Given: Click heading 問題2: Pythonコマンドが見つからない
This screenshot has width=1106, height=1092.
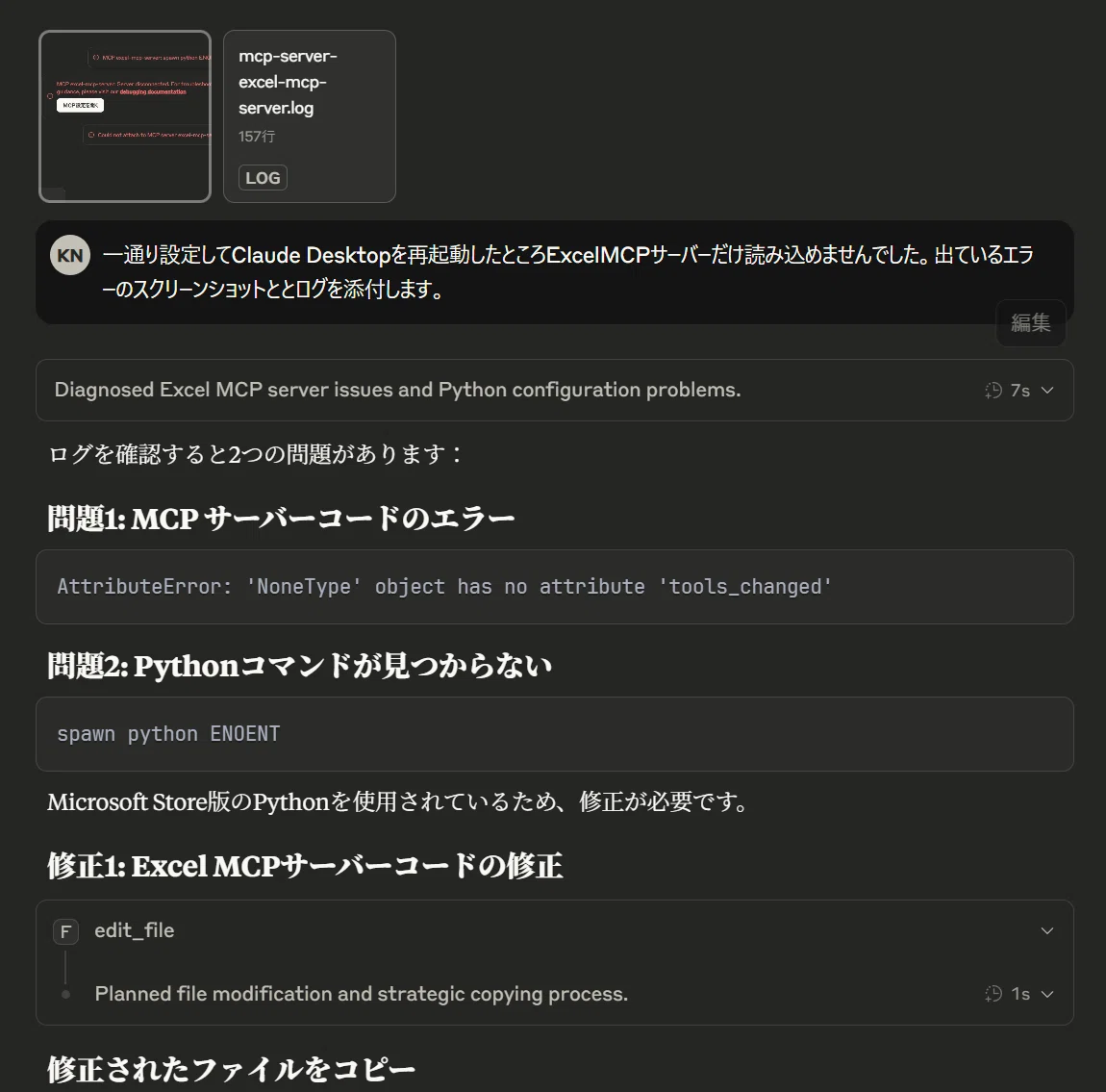Looking at the screenshot, I should tap(299, 666).
